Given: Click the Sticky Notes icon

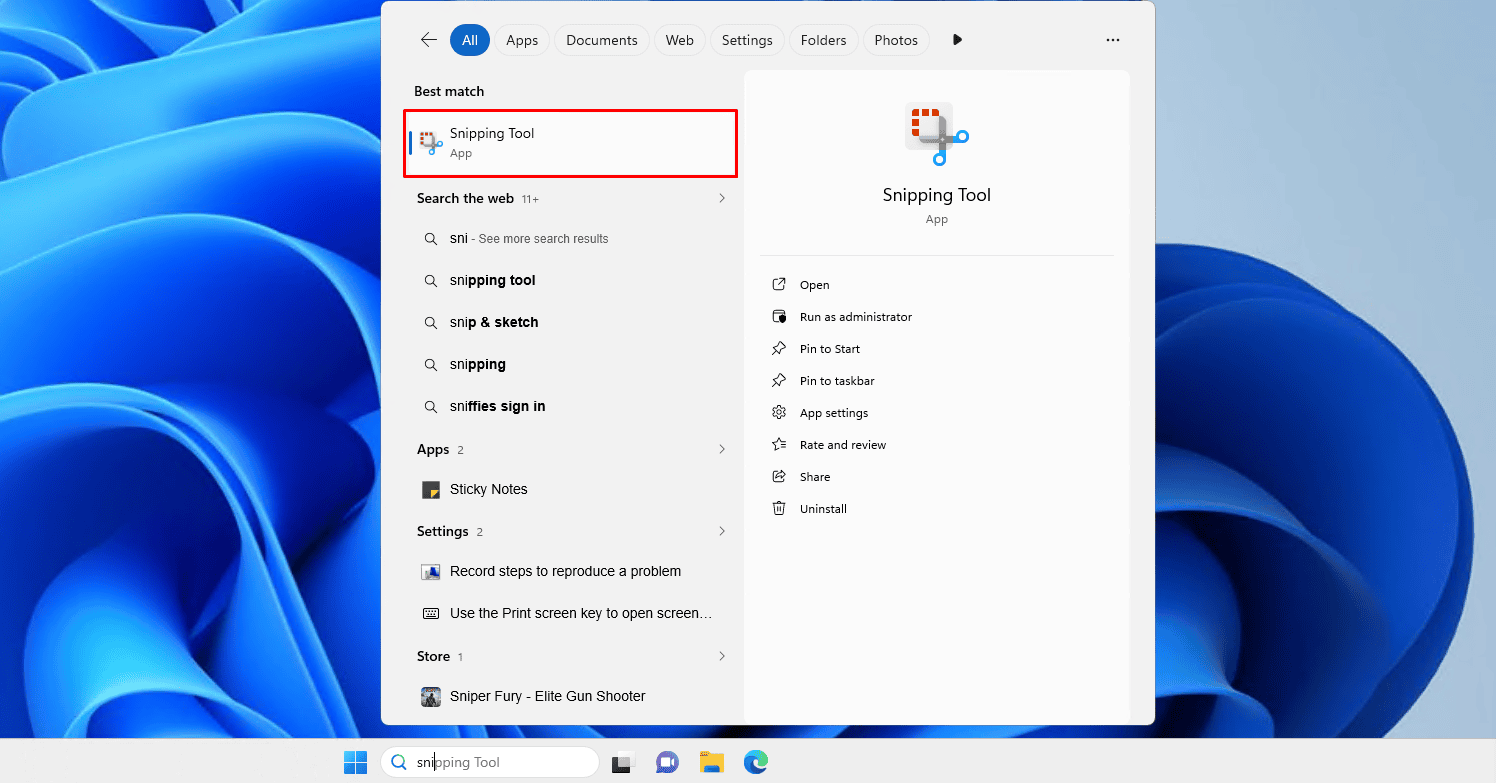Looking at the screenshot, I should (x=431, y=489).
